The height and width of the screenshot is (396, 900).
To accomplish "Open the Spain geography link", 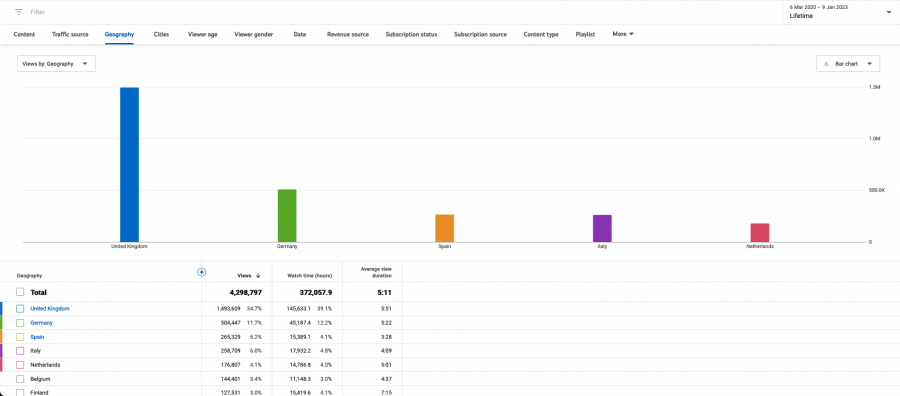I will pos(37,337).
